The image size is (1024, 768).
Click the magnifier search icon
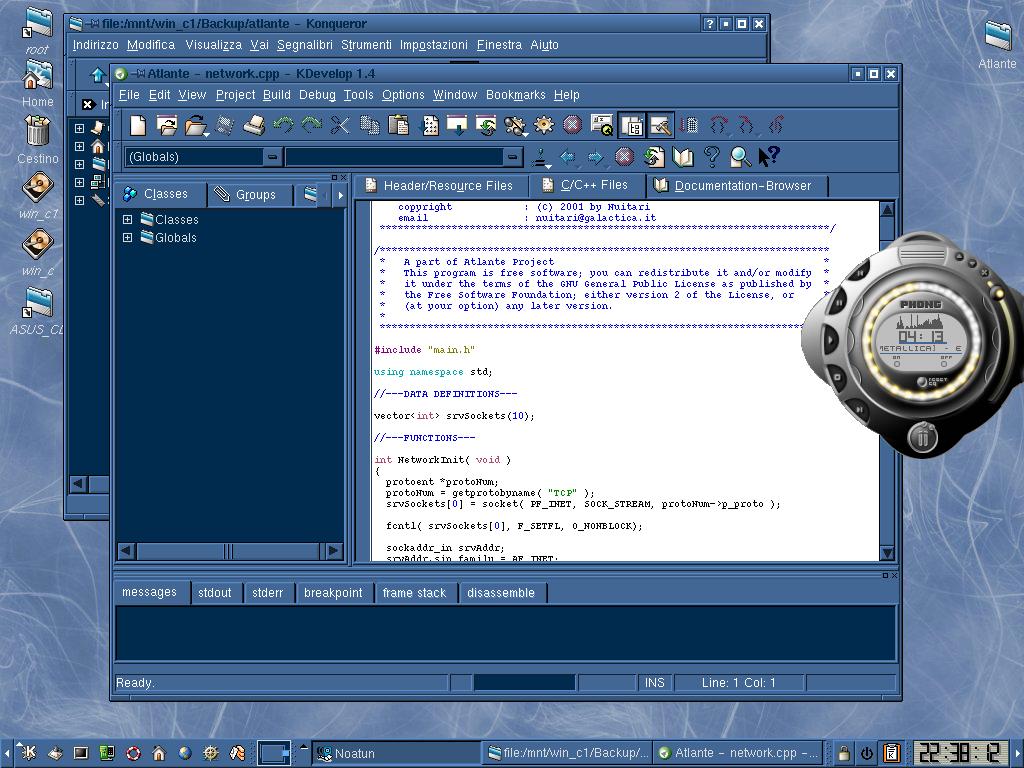click(740, 157)
